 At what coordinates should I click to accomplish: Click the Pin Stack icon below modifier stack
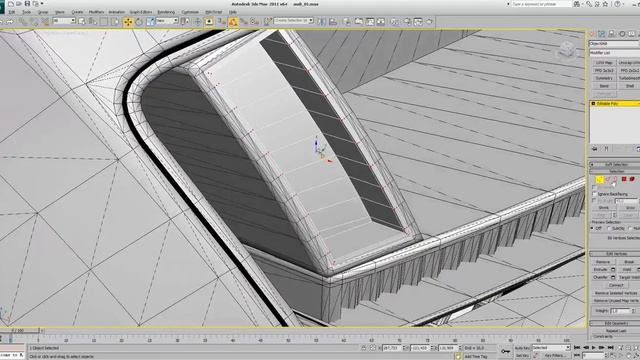(595, 149)
